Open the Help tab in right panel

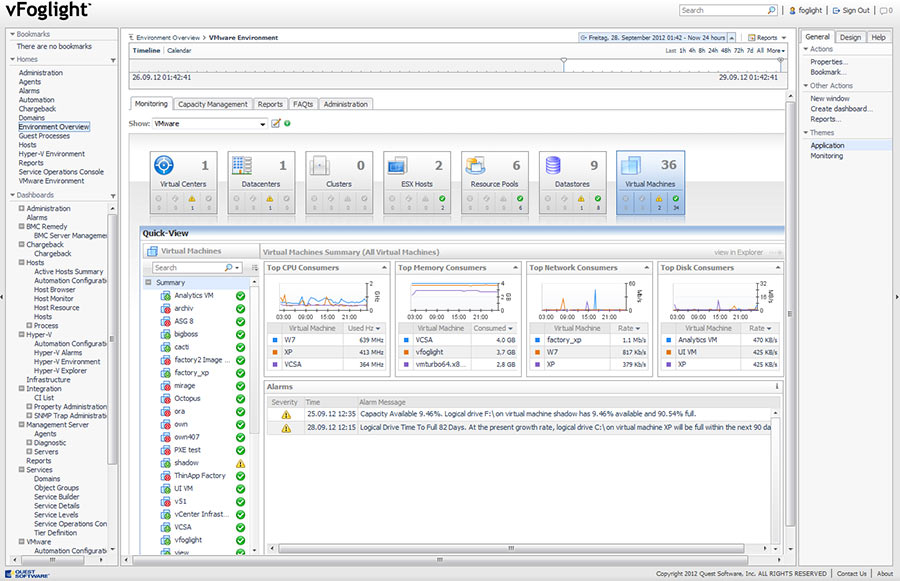tap(878, 37)
